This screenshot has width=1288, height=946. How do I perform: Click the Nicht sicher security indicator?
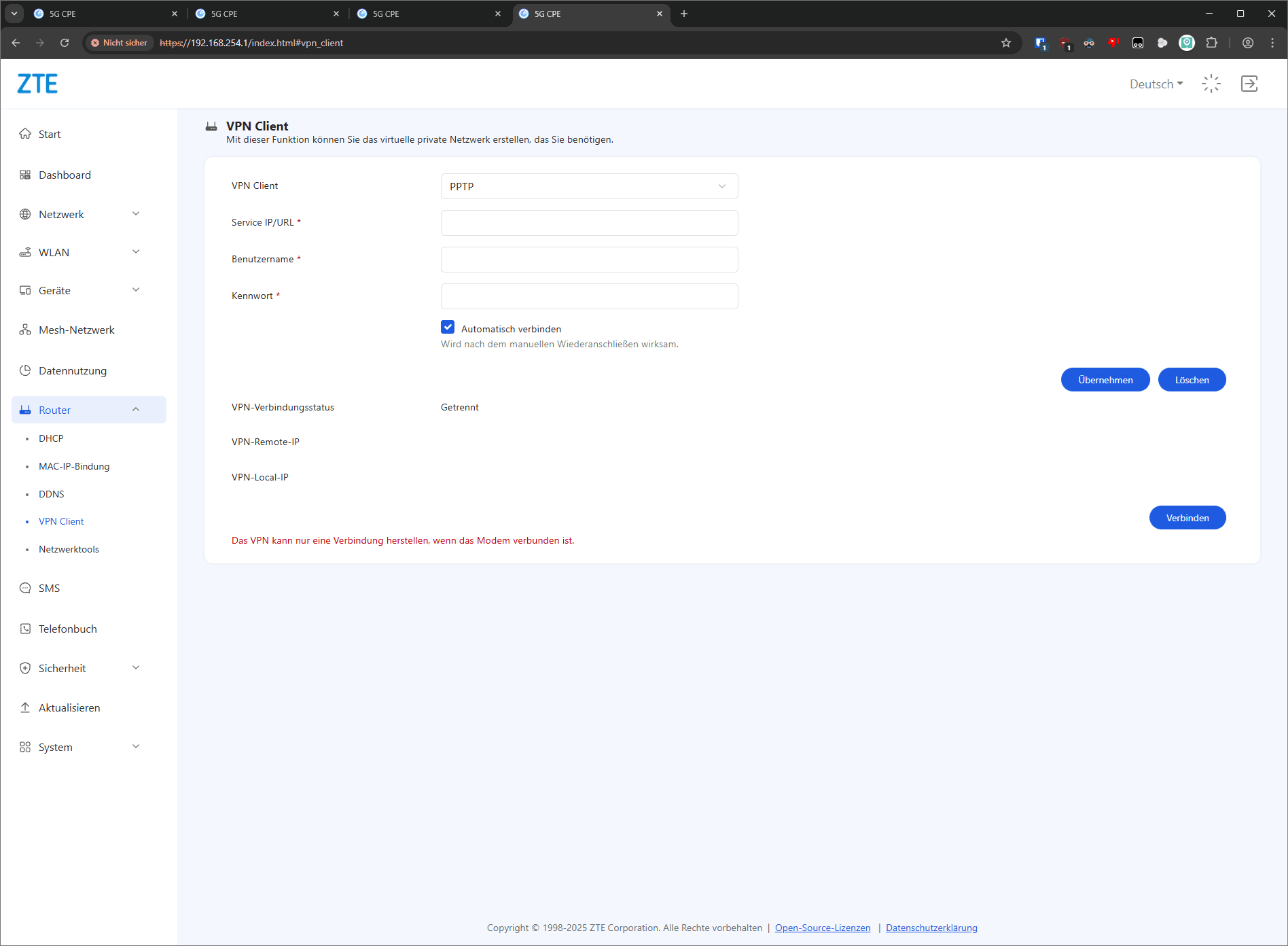[120, 43]
